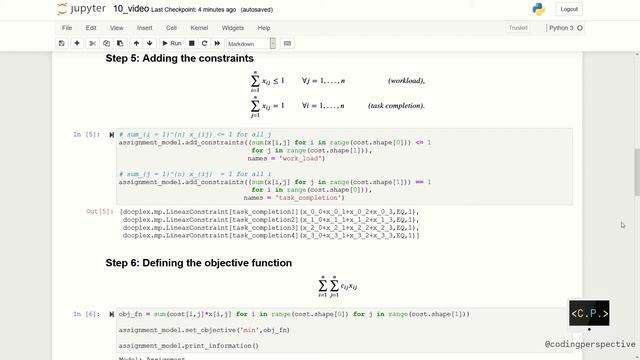Screen dimensions: 640x360
Task: Click the task_completion names line in code
Action: (294, 198)
